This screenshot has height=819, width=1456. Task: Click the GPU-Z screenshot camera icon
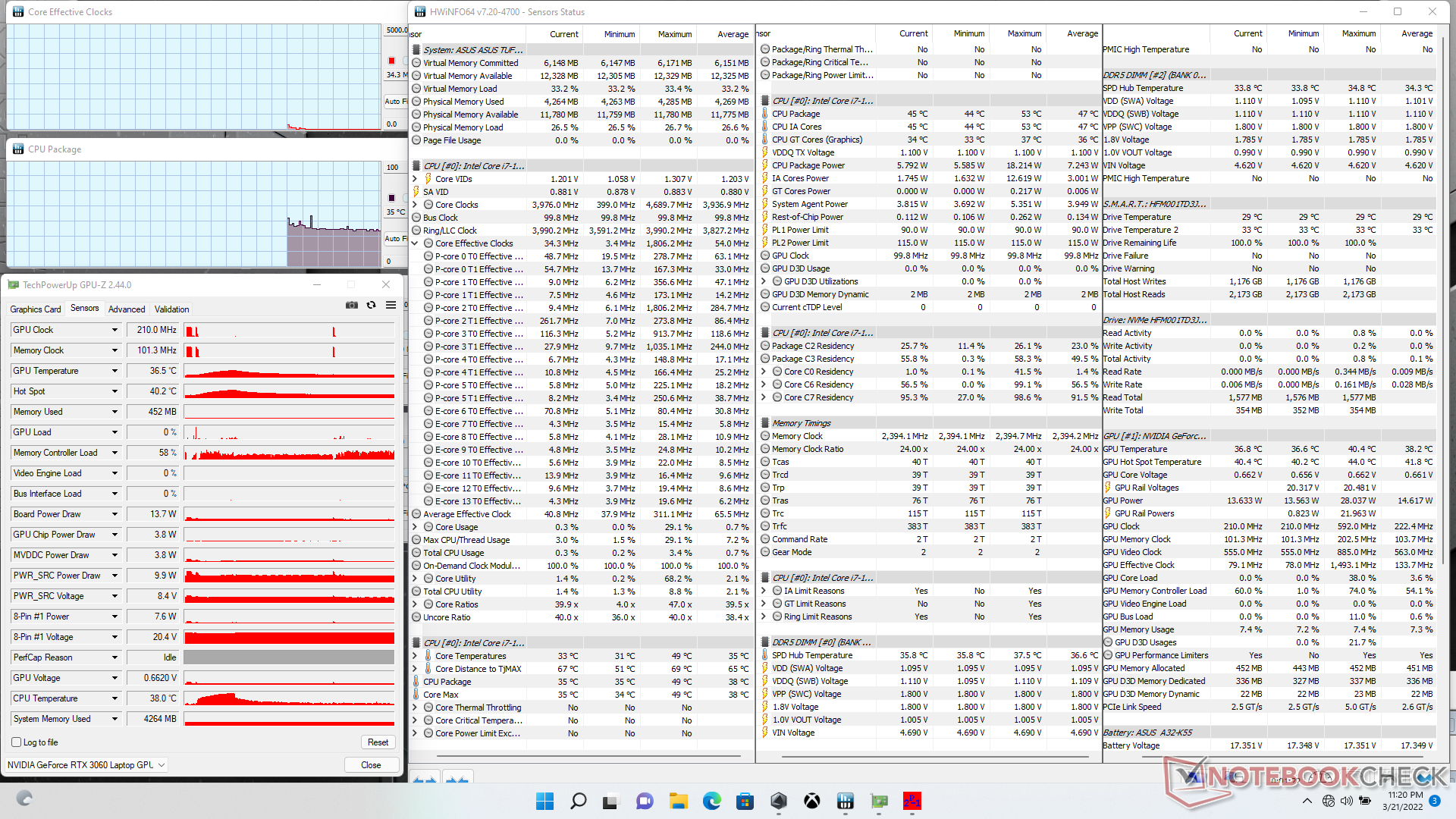point(352,305)
